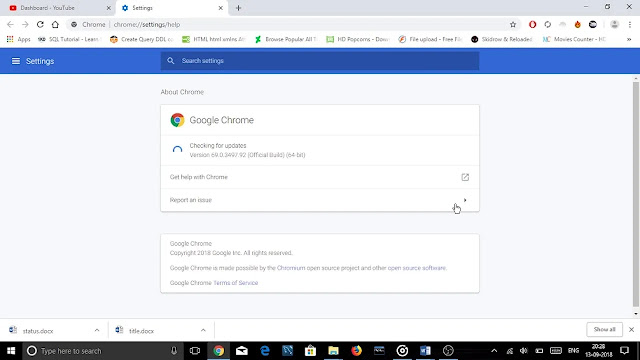Click Show all downloads button
640x360 pixels.
click(604, 329)
